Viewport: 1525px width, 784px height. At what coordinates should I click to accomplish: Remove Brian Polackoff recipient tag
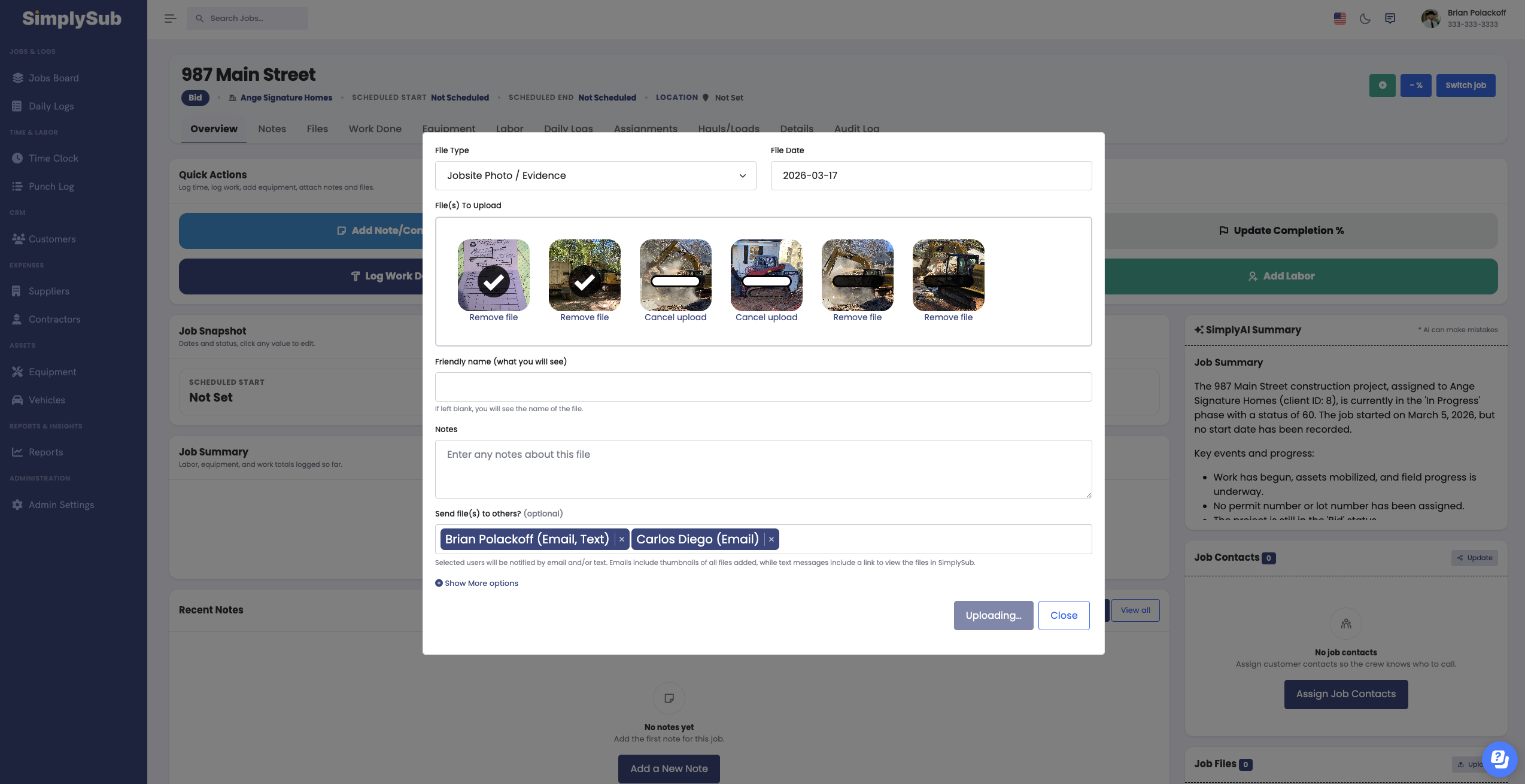click(622, 539)
